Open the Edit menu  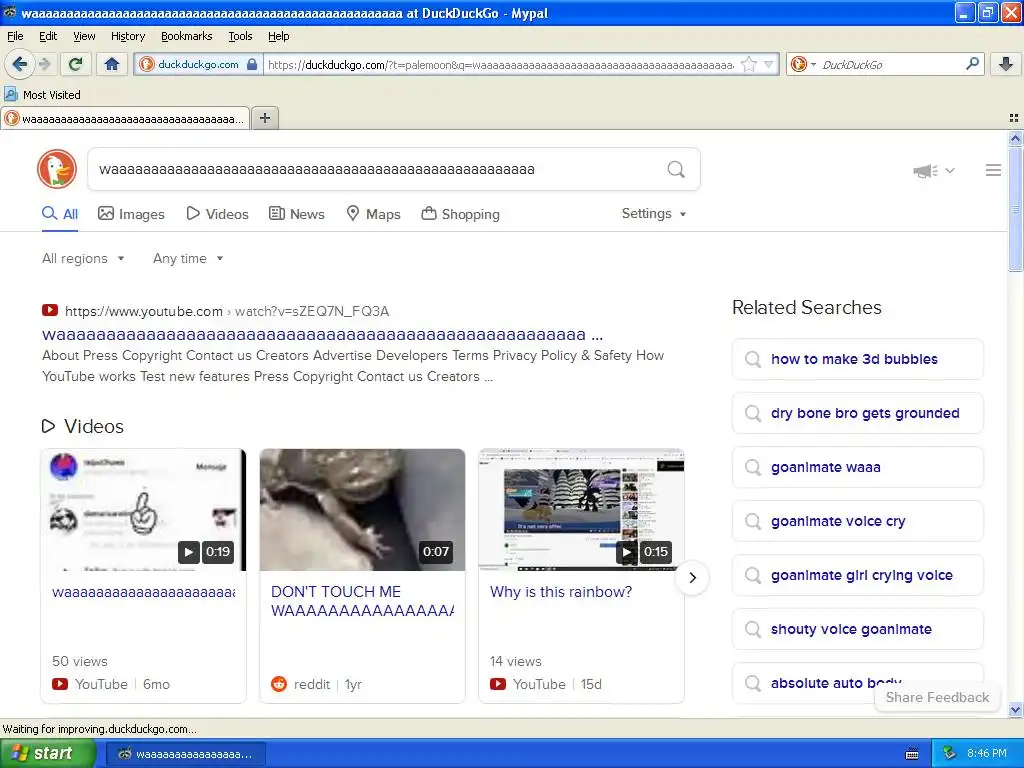point(48,36)
